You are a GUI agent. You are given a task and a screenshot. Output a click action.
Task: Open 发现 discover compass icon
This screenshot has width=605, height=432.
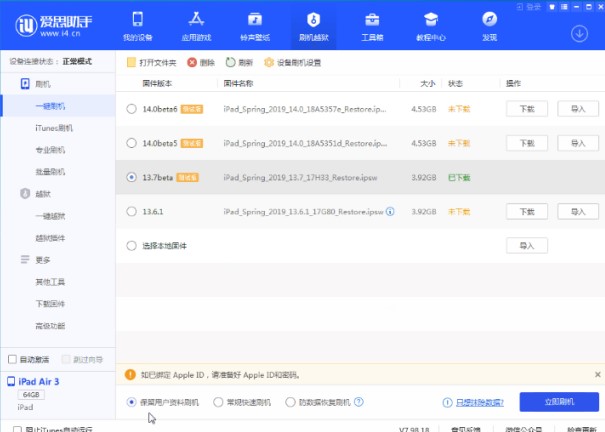click(489, 20)
